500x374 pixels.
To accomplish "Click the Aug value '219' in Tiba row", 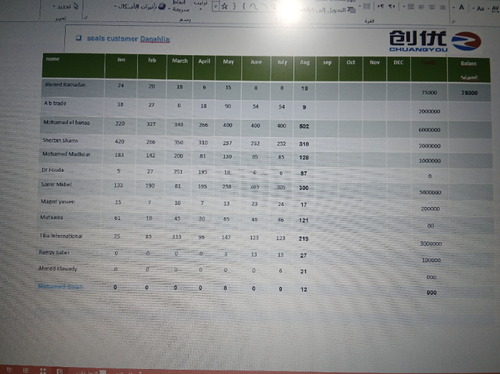I will [303, 239].
